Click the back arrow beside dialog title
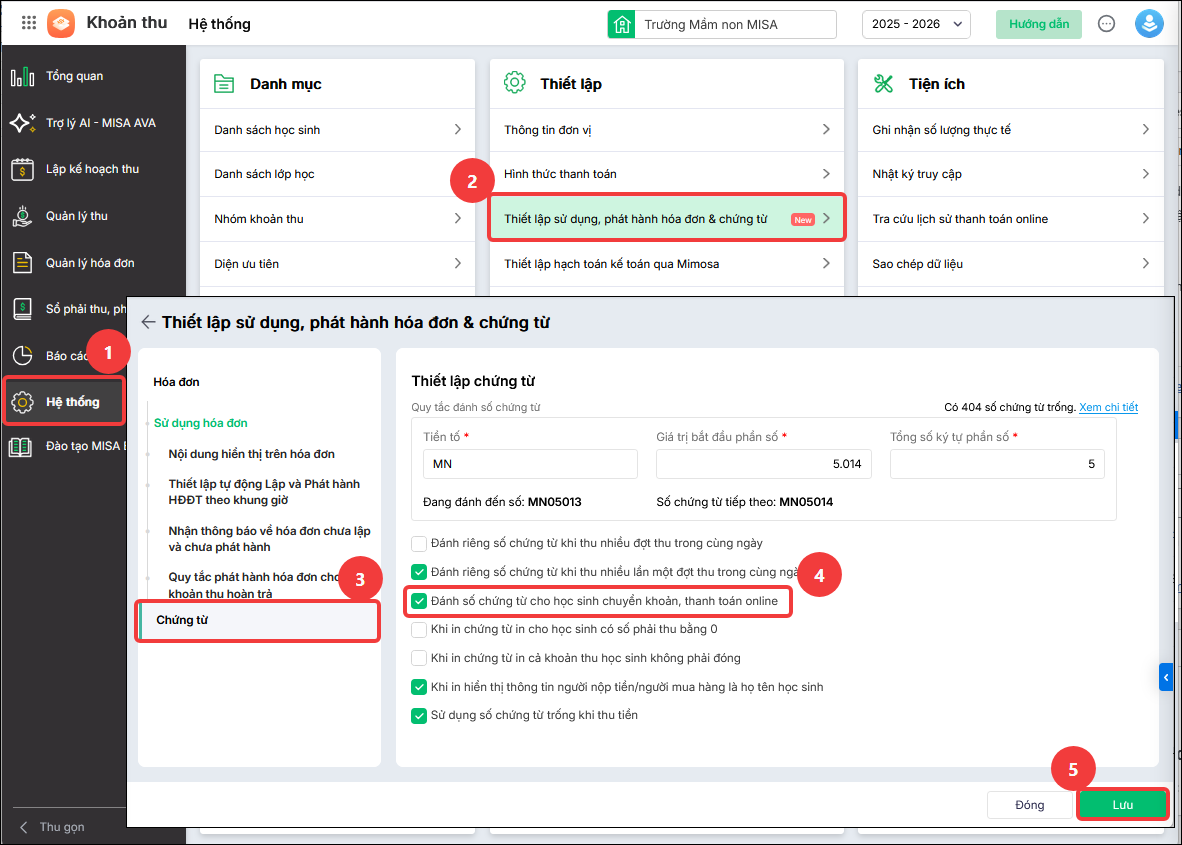1182x845 pixels. click(148, 322)
